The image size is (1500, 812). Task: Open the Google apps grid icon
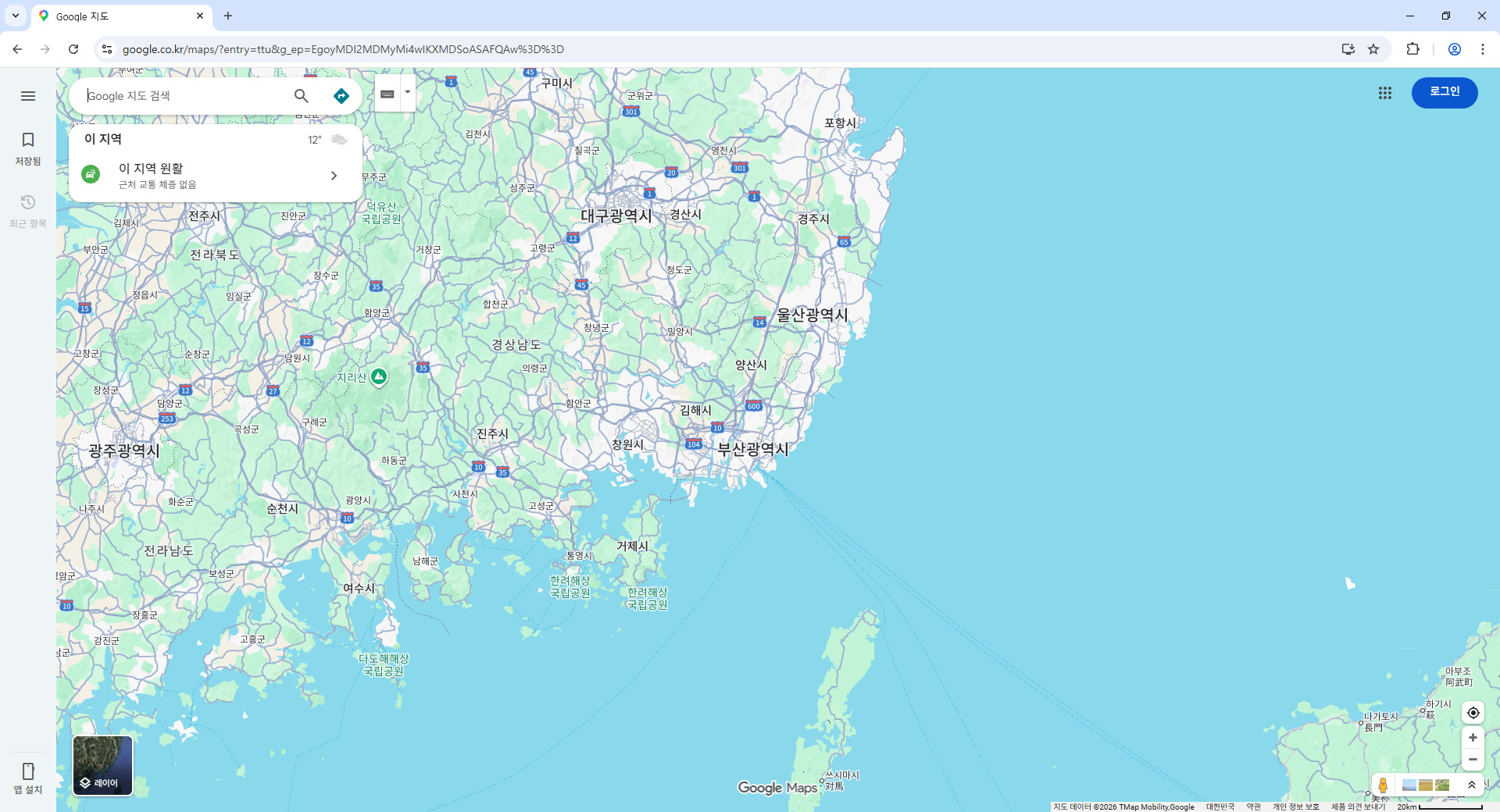coord(1385,93)
